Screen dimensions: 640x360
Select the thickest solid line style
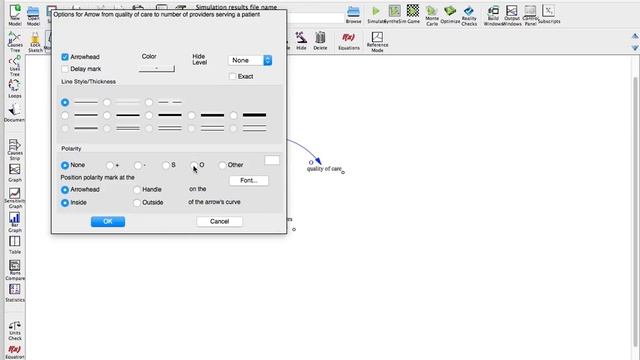coord(233,116)
